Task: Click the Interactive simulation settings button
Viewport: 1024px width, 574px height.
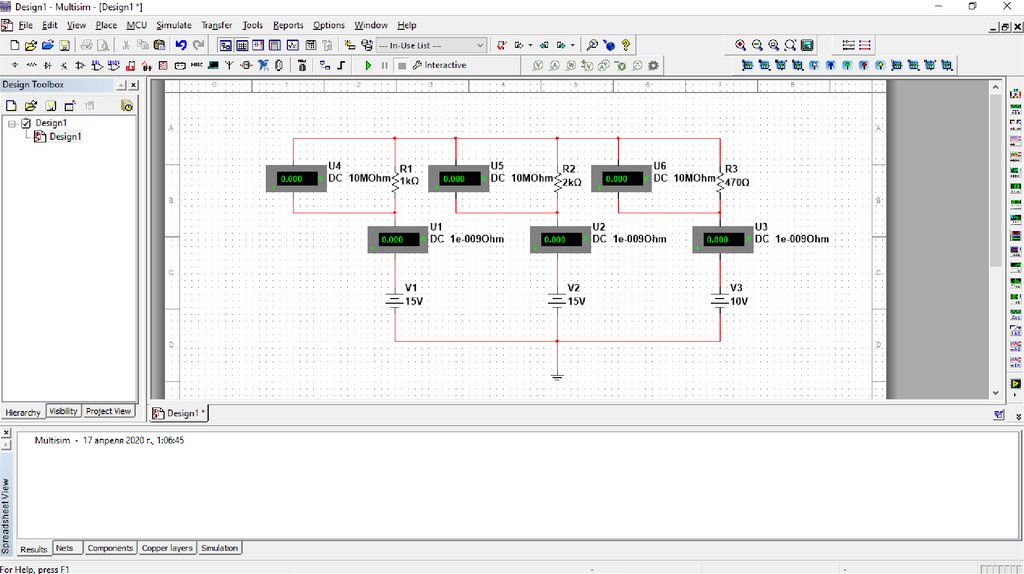Action: (x=440, y=65)
